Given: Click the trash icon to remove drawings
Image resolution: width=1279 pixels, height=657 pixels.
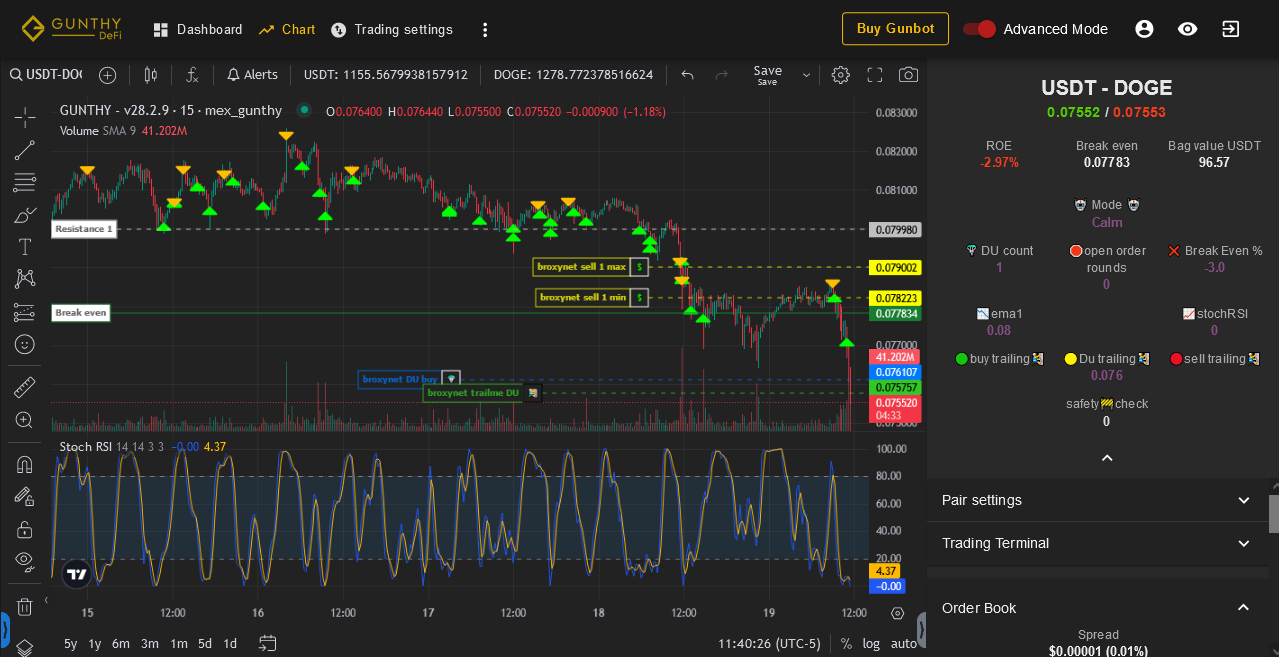Looking at the screenshot, I should click(25, 606).
